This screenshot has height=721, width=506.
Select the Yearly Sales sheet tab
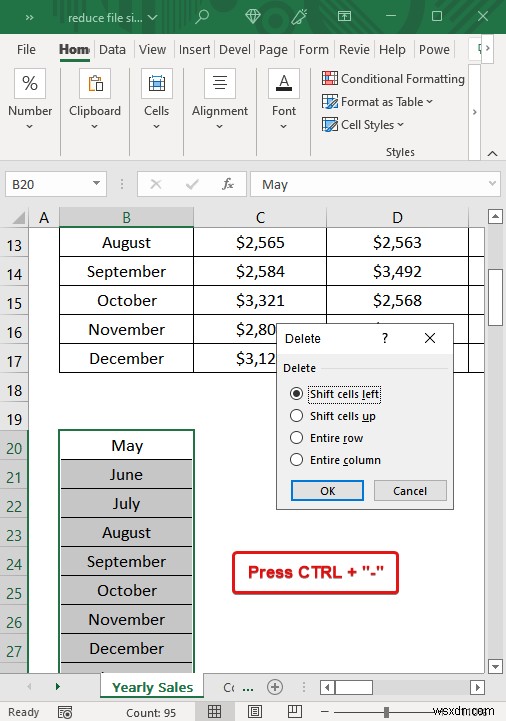pos(152,687)
